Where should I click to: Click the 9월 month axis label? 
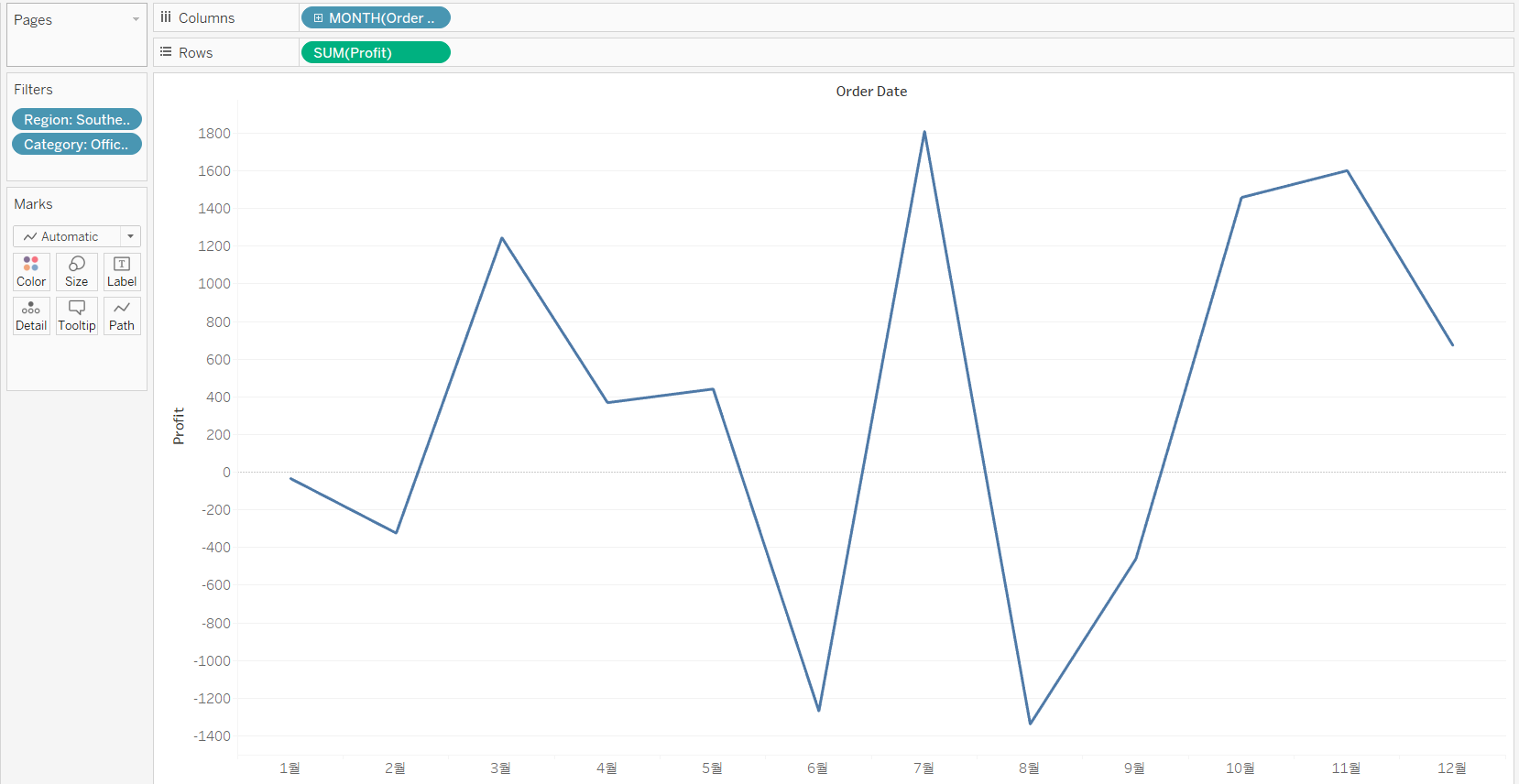click(1134, 768)
